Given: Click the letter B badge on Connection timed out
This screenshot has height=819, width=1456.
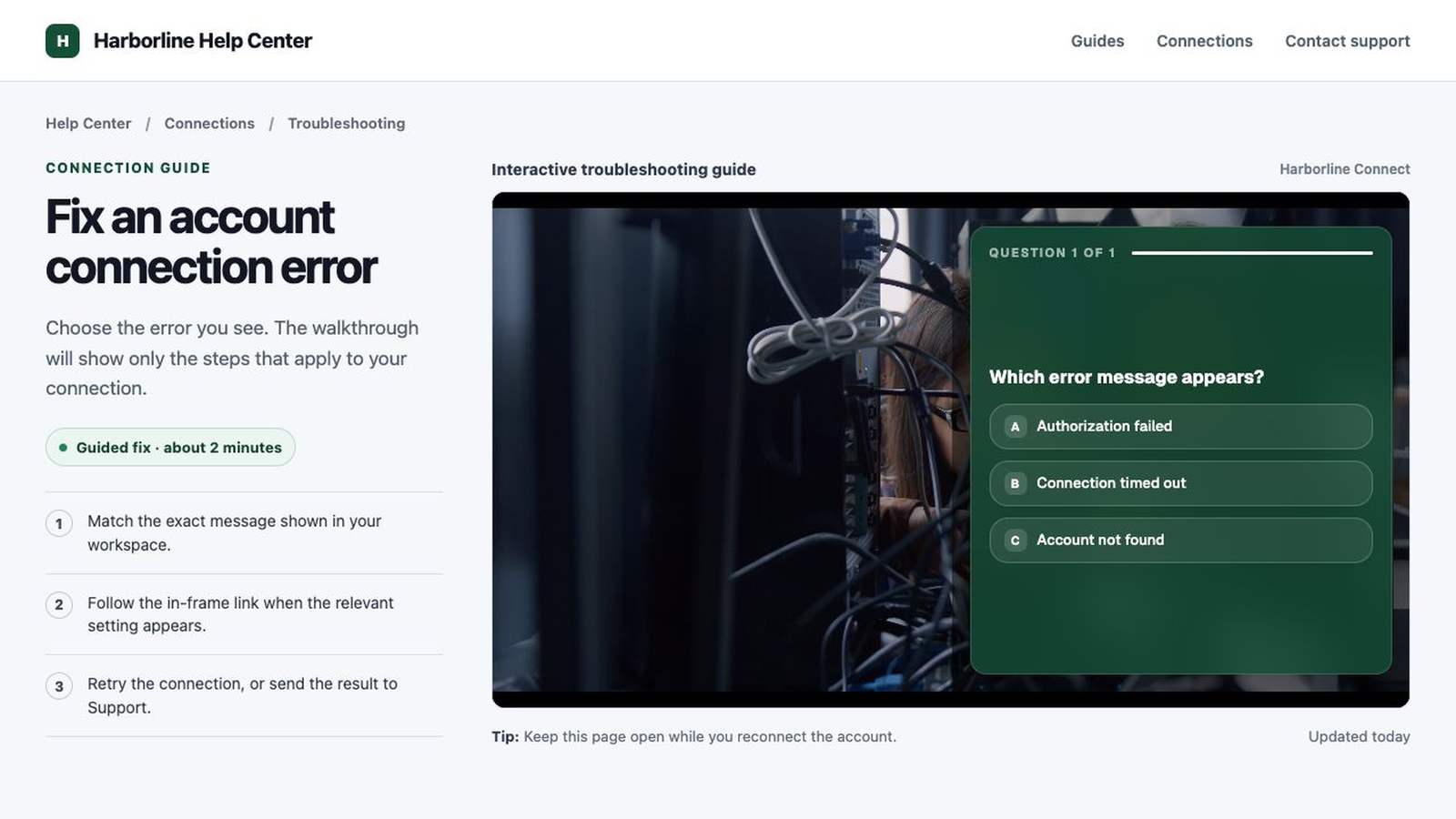Looking at the screenshot, I should pos(1016,483).
